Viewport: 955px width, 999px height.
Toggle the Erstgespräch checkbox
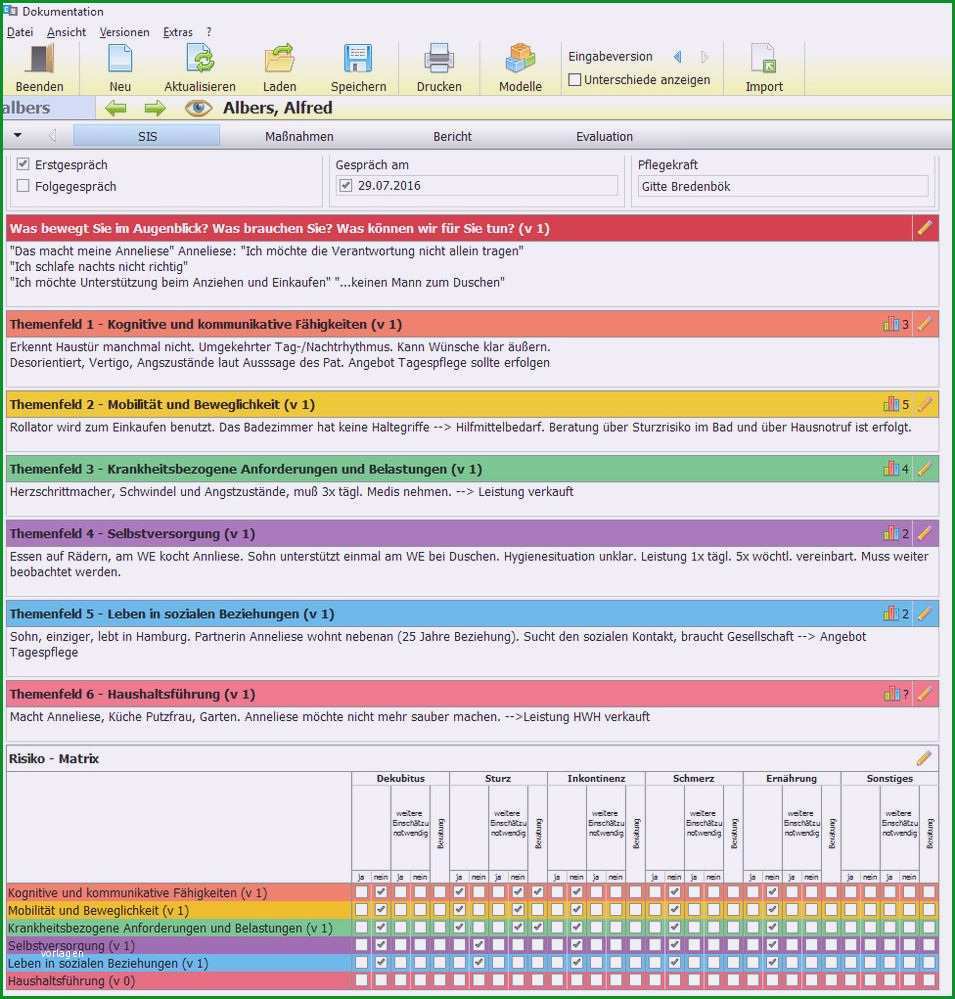tap(23, 164)
